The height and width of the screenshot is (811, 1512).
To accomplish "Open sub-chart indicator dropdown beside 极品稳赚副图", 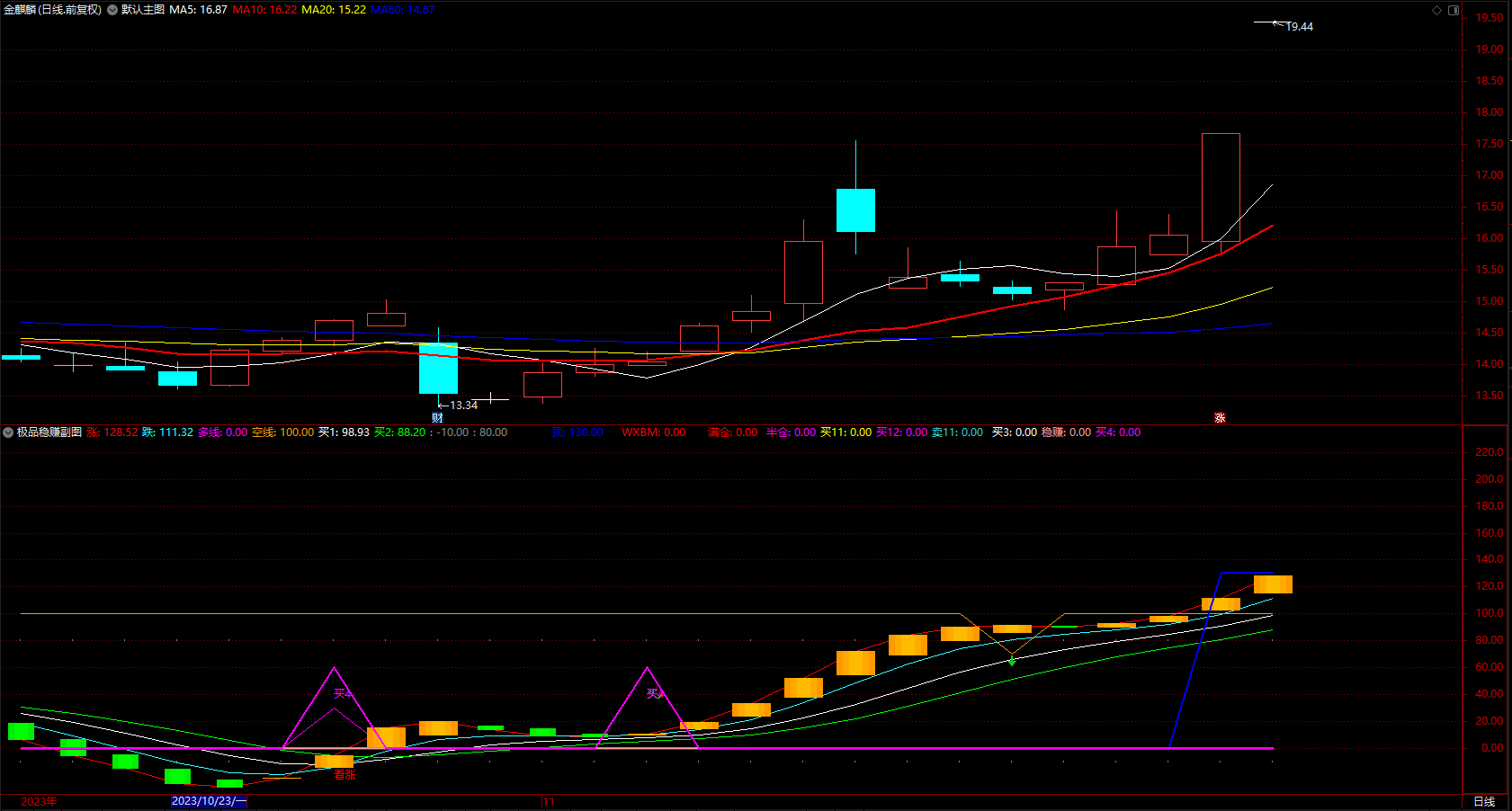I will click(8, 432).
